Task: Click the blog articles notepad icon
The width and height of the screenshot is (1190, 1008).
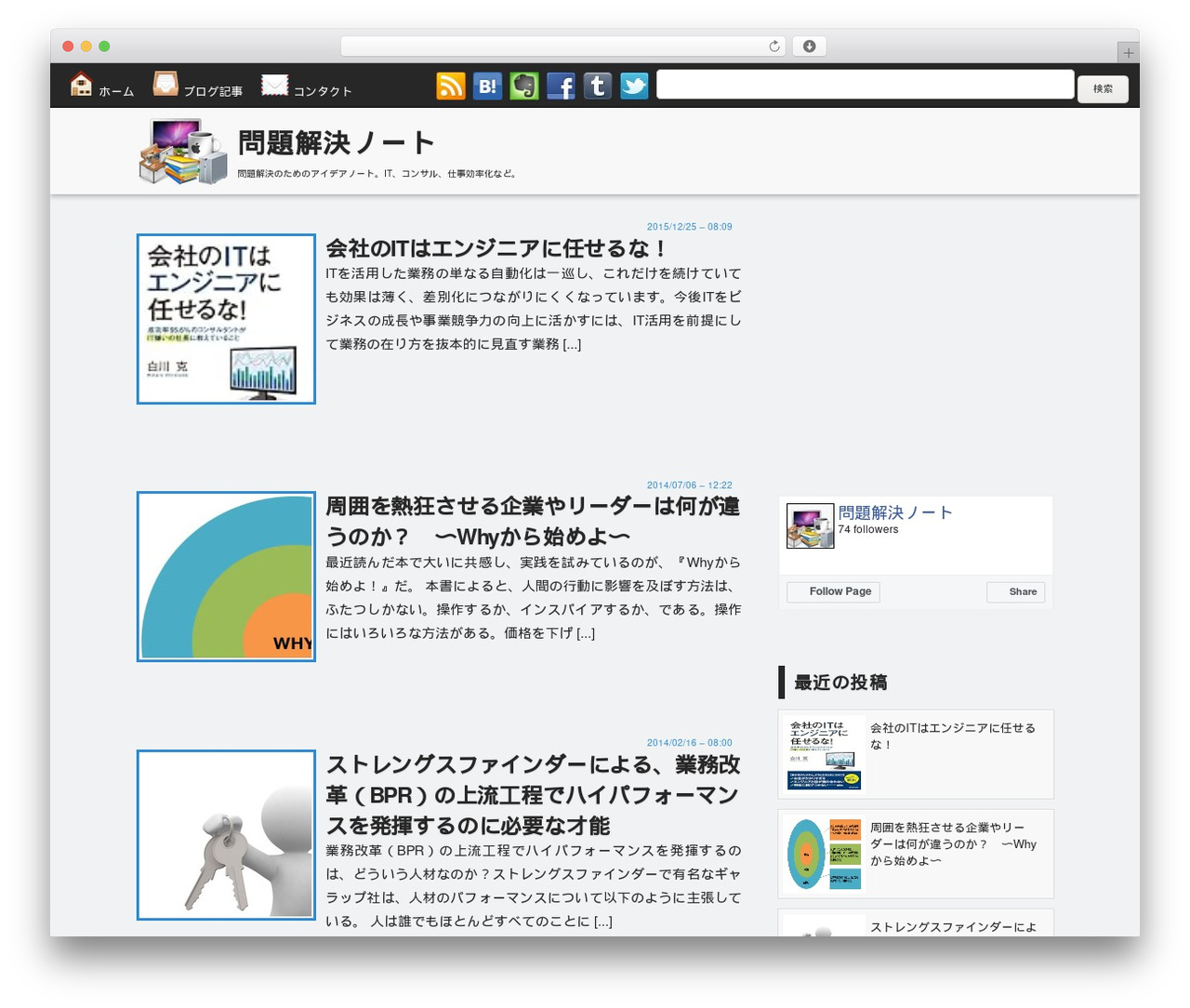Action: click(165, 84)
